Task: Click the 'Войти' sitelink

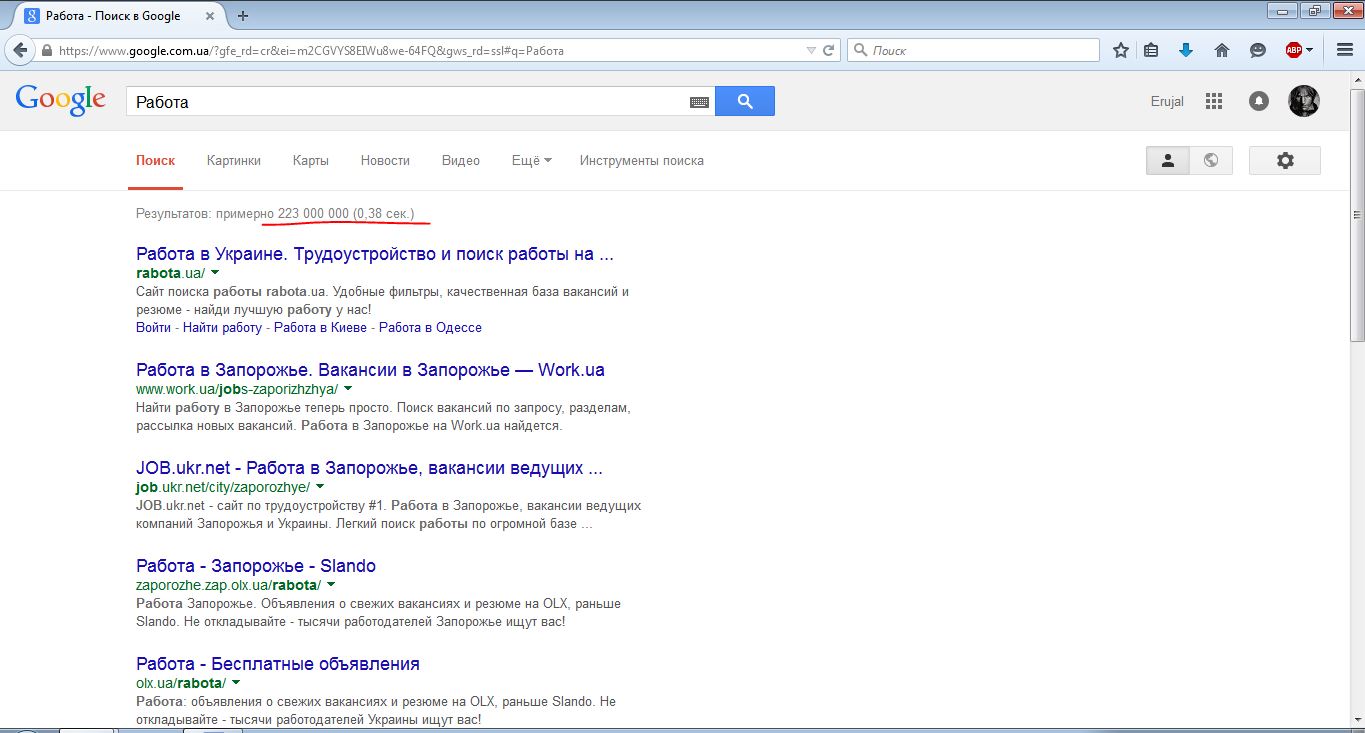Action: pyautogui.click(x=153, y=327)
